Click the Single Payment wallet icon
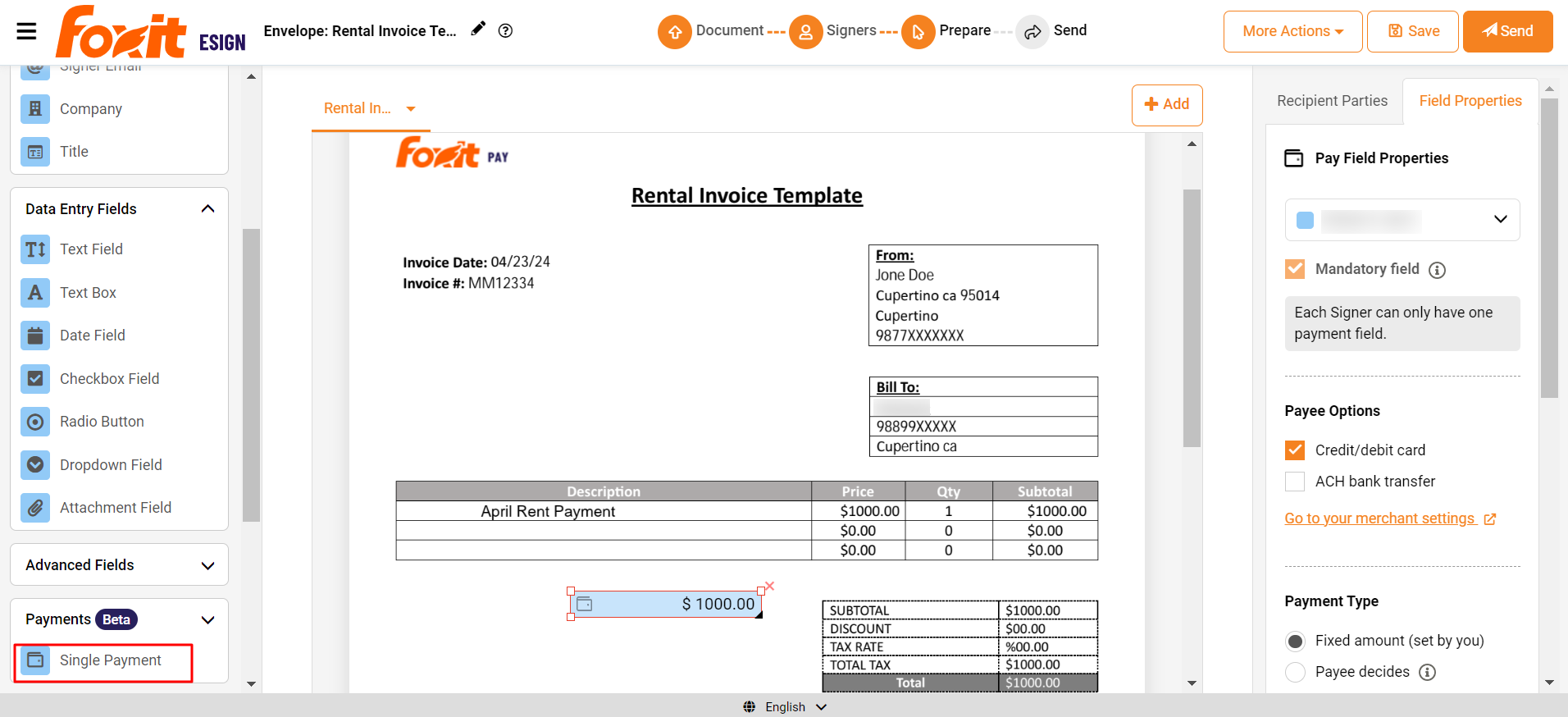Viewport: 1568px width, 717px height. (x=35, y=660)
